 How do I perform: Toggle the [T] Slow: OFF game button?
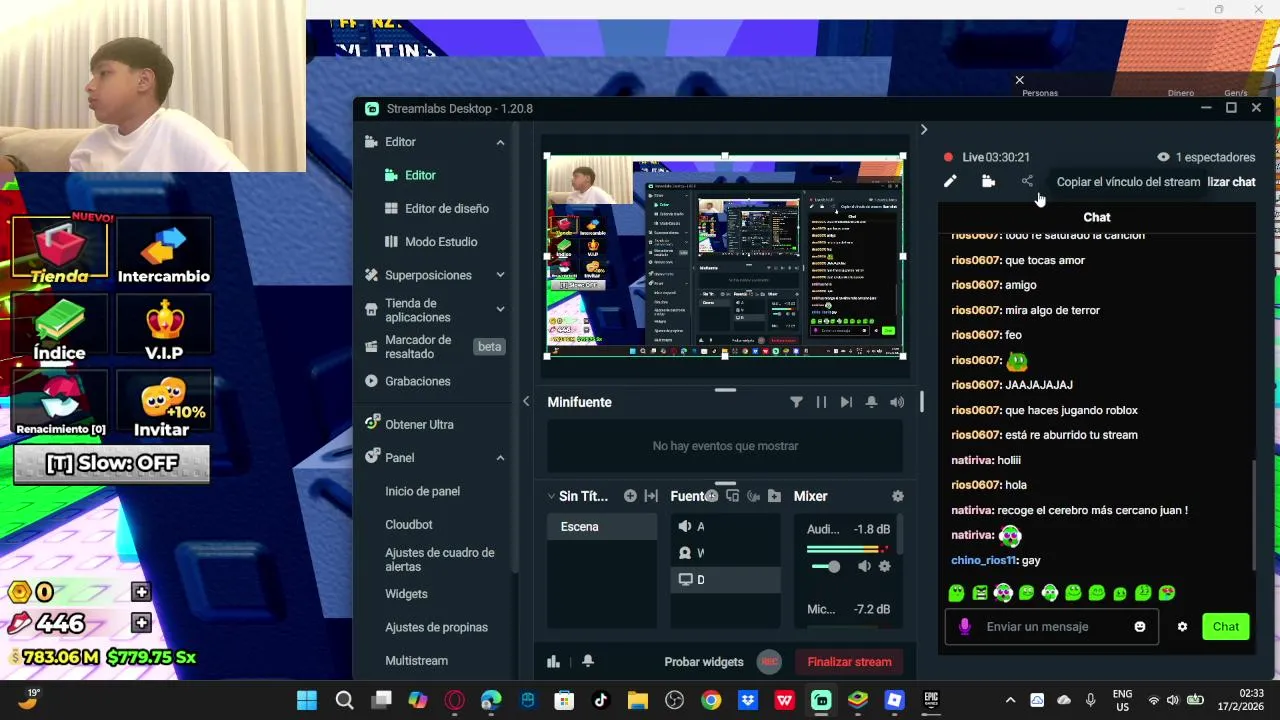(x=111, y=464)
